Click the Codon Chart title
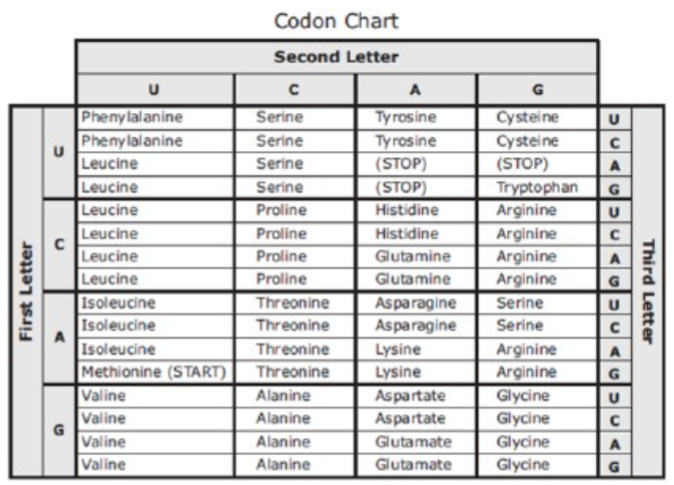 (337, 21)
